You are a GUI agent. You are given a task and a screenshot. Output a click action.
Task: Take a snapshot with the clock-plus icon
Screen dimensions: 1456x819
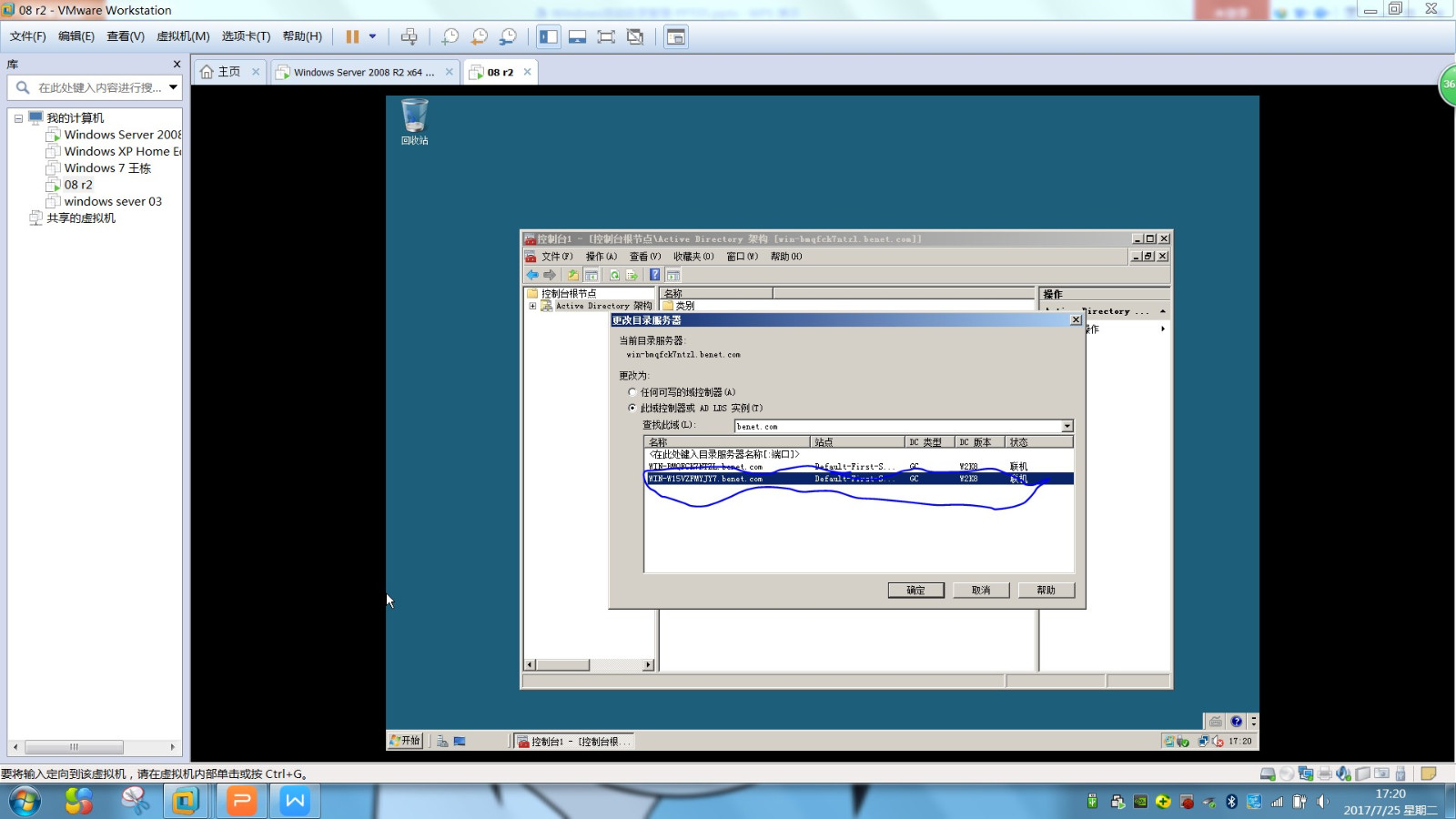tap(450, 36)
